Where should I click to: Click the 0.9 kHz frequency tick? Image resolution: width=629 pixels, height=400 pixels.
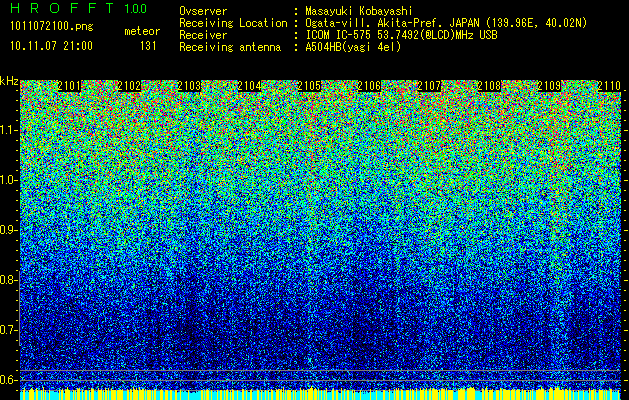pos(10,230)
